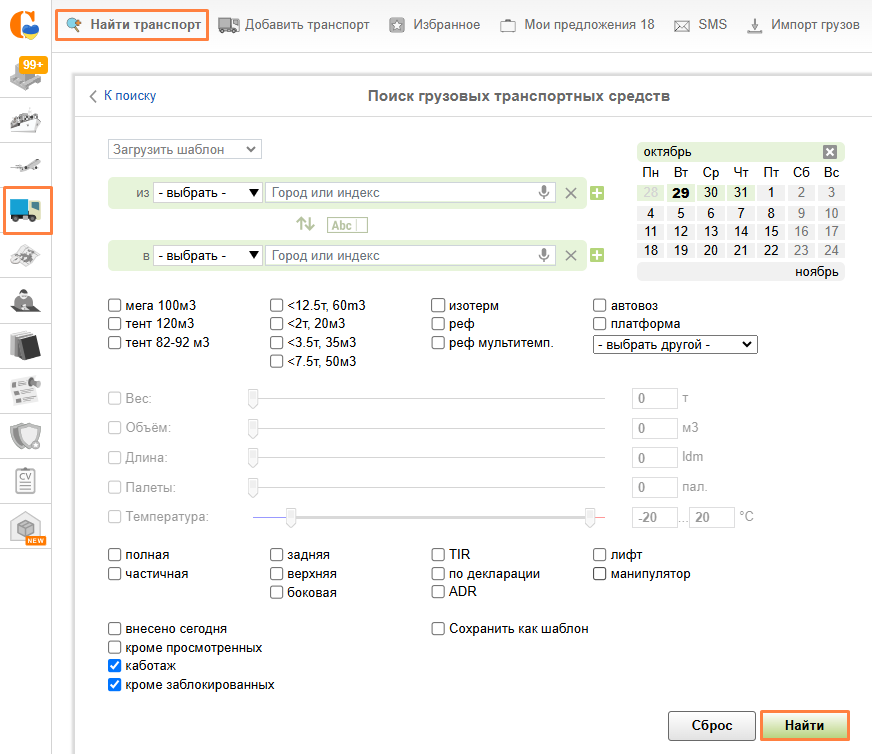This screenshot has height=754, width=872.
Task: Expand the 'Загрузить шаблон' dropdown
Action: 184,150
